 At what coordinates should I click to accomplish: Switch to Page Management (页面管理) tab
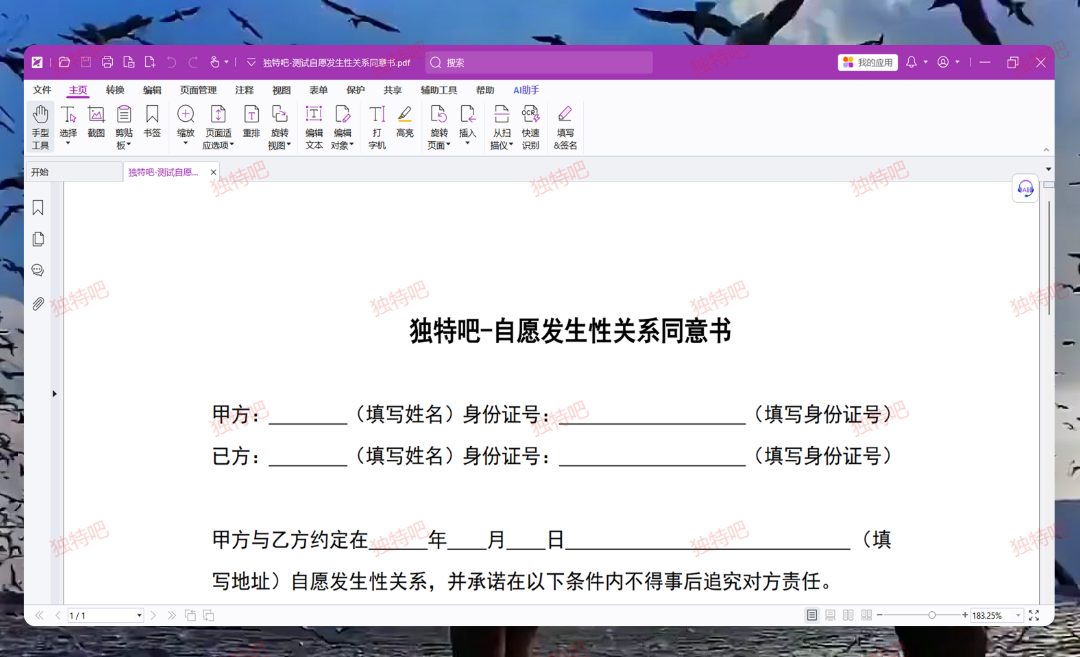pyautogui.click(x=198, y=90)
